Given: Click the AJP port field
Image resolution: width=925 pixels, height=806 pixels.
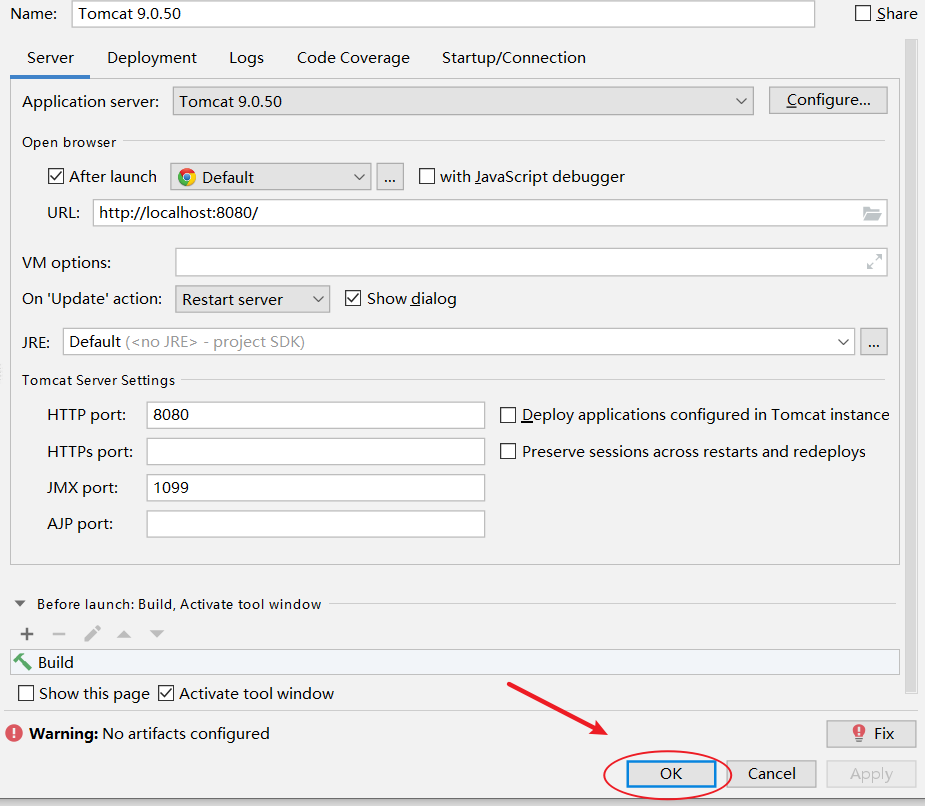Looking at the screenshot, I should (316, 524).
